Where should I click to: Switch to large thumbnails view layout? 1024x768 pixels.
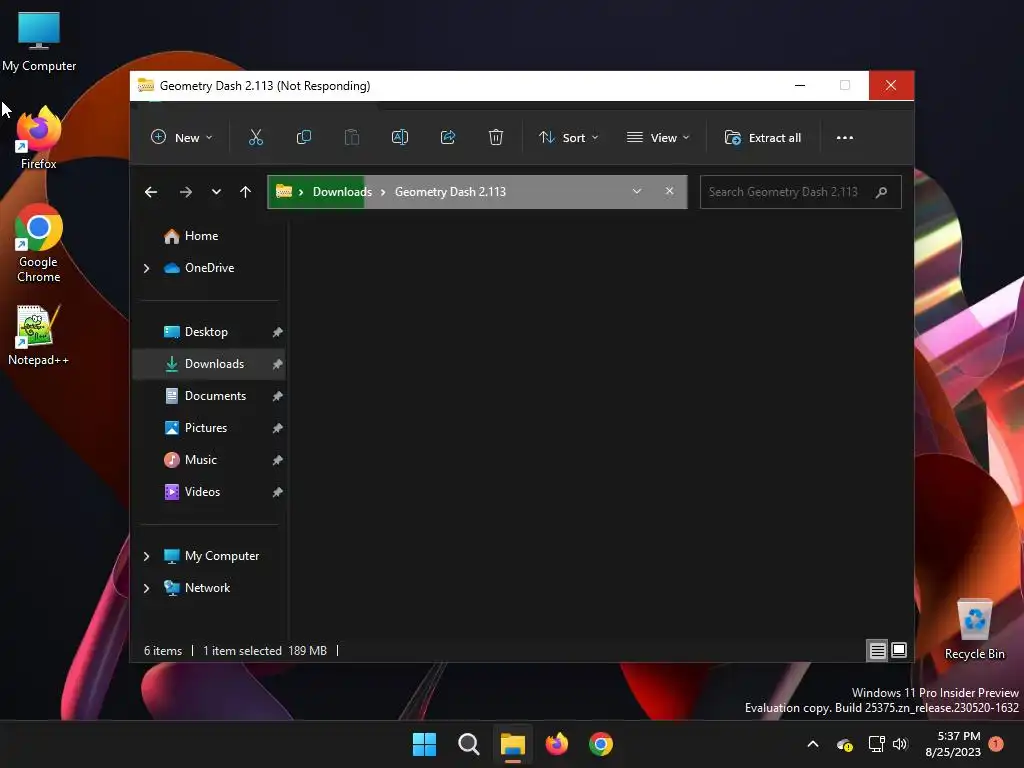[899, 650]
